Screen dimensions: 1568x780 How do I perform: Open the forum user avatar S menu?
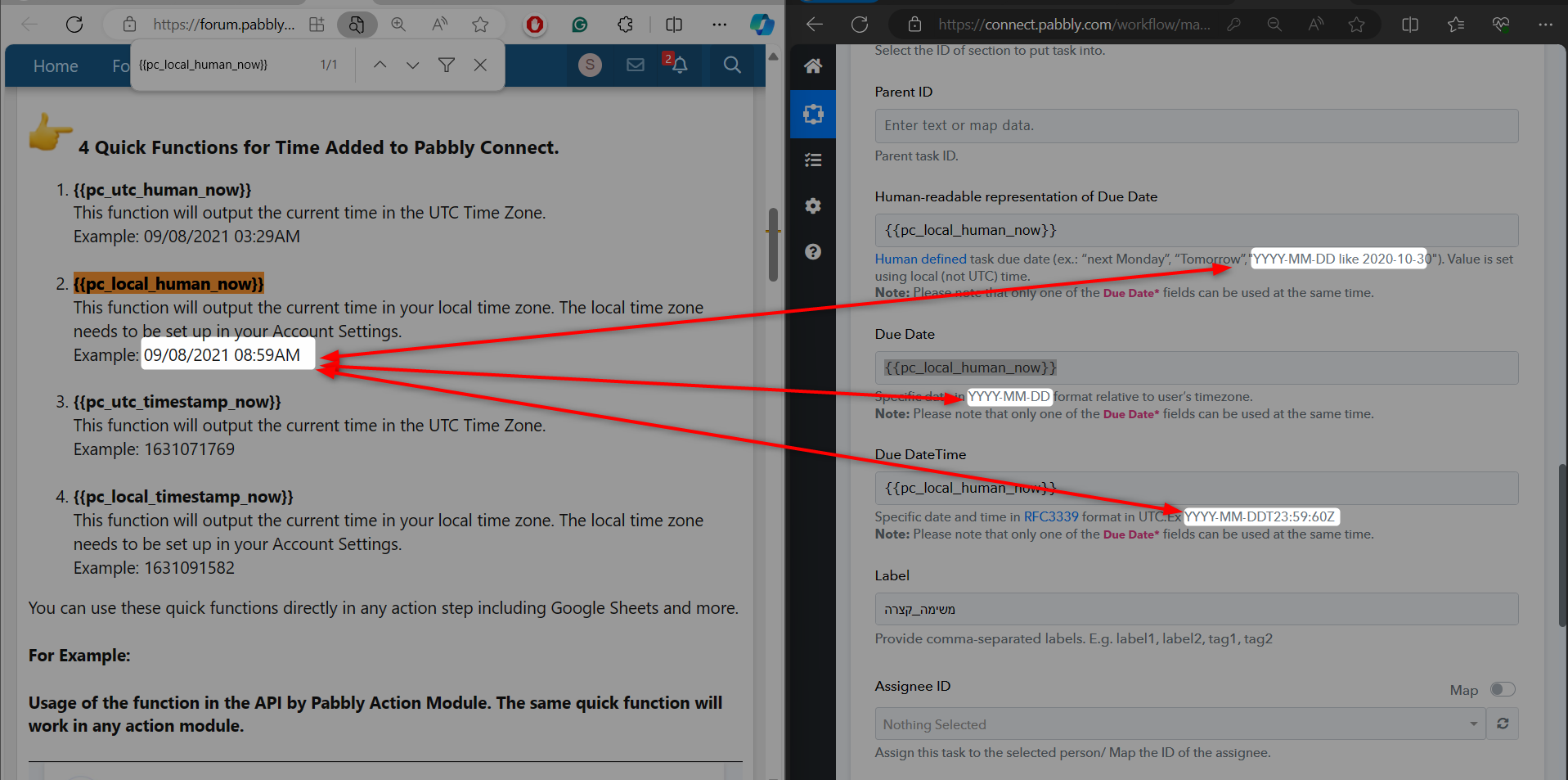[590, 65]
